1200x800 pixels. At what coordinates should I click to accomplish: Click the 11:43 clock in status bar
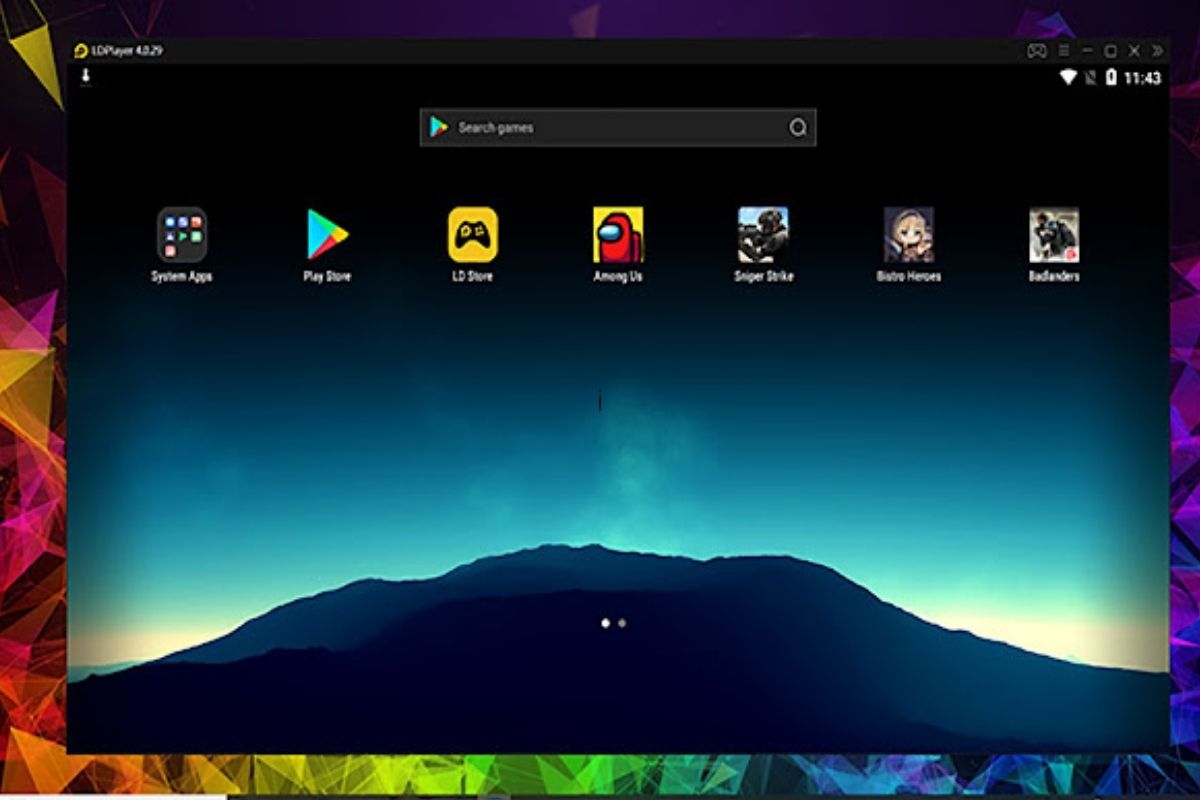1142,78
